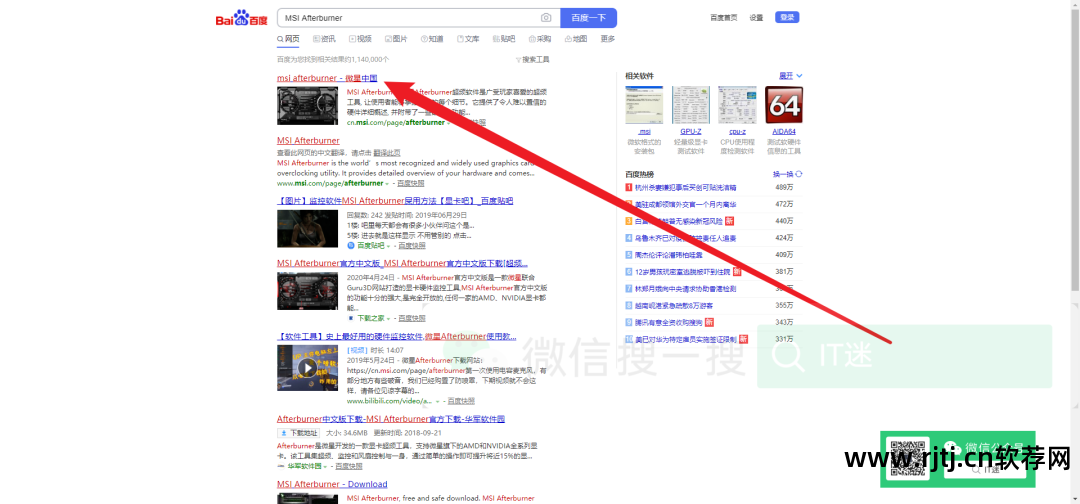Open hot search item 越南现混装急败数8万游客
Viewport: 1080px width, 504px height.
674,305
